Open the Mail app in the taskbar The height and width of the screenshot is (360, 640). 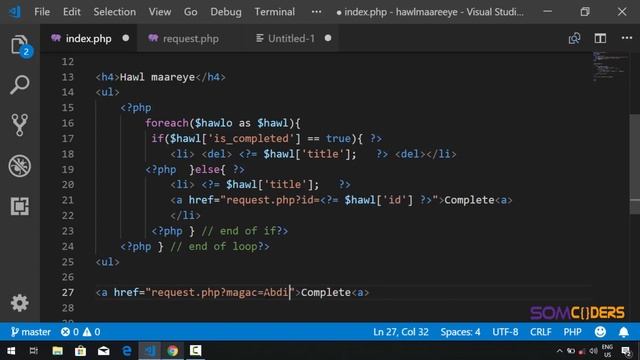click(104, 351)
